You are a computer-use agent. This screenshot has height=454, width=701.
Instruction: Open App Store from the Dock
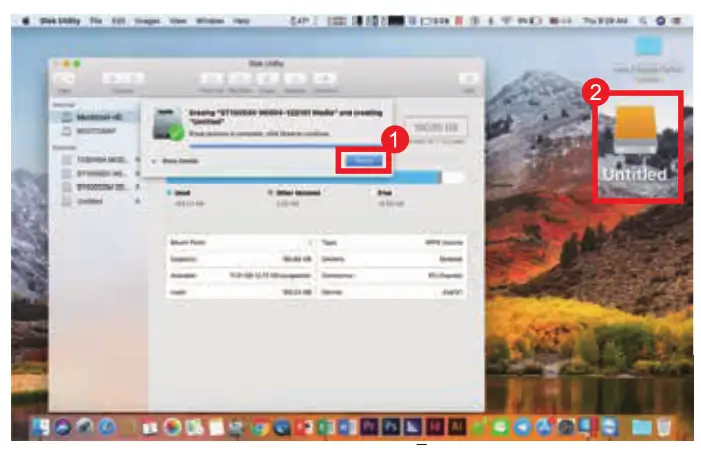click(544, 427)
